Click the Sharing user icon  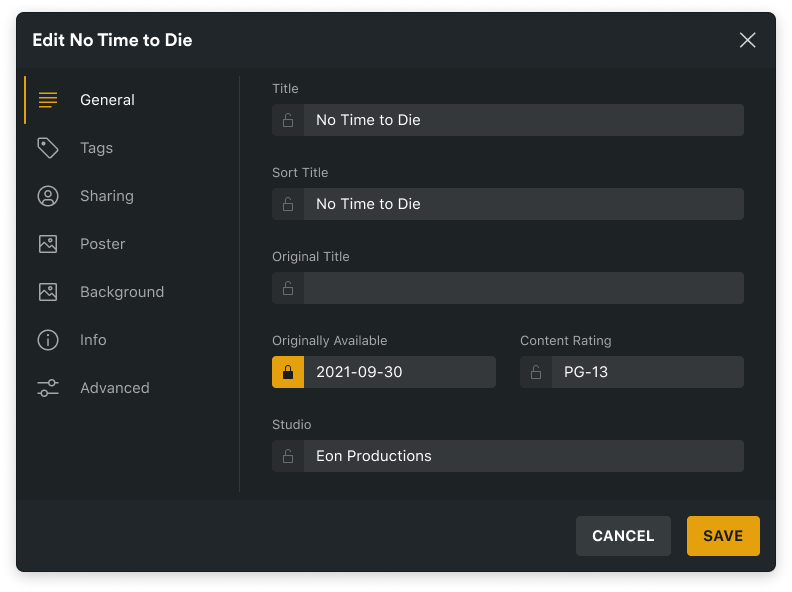point(48,196)
